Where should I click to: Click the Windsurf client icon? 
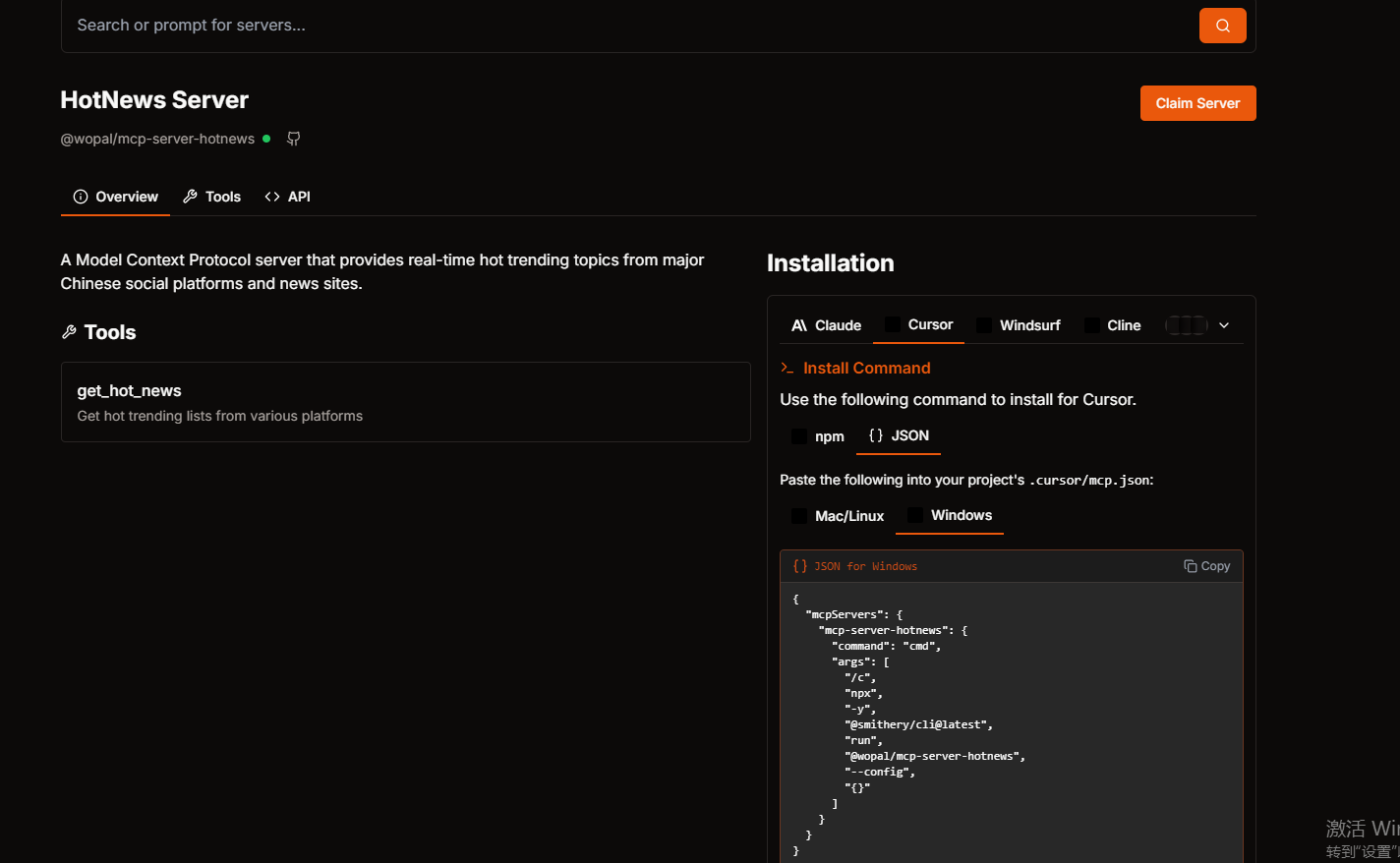click(x=984, y=325)
